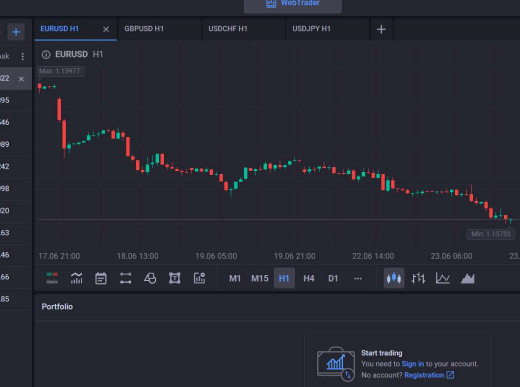Switch to candlestick chart type
Image resolution: width=520 pixels, height=387 pixels.
[394, 278]
